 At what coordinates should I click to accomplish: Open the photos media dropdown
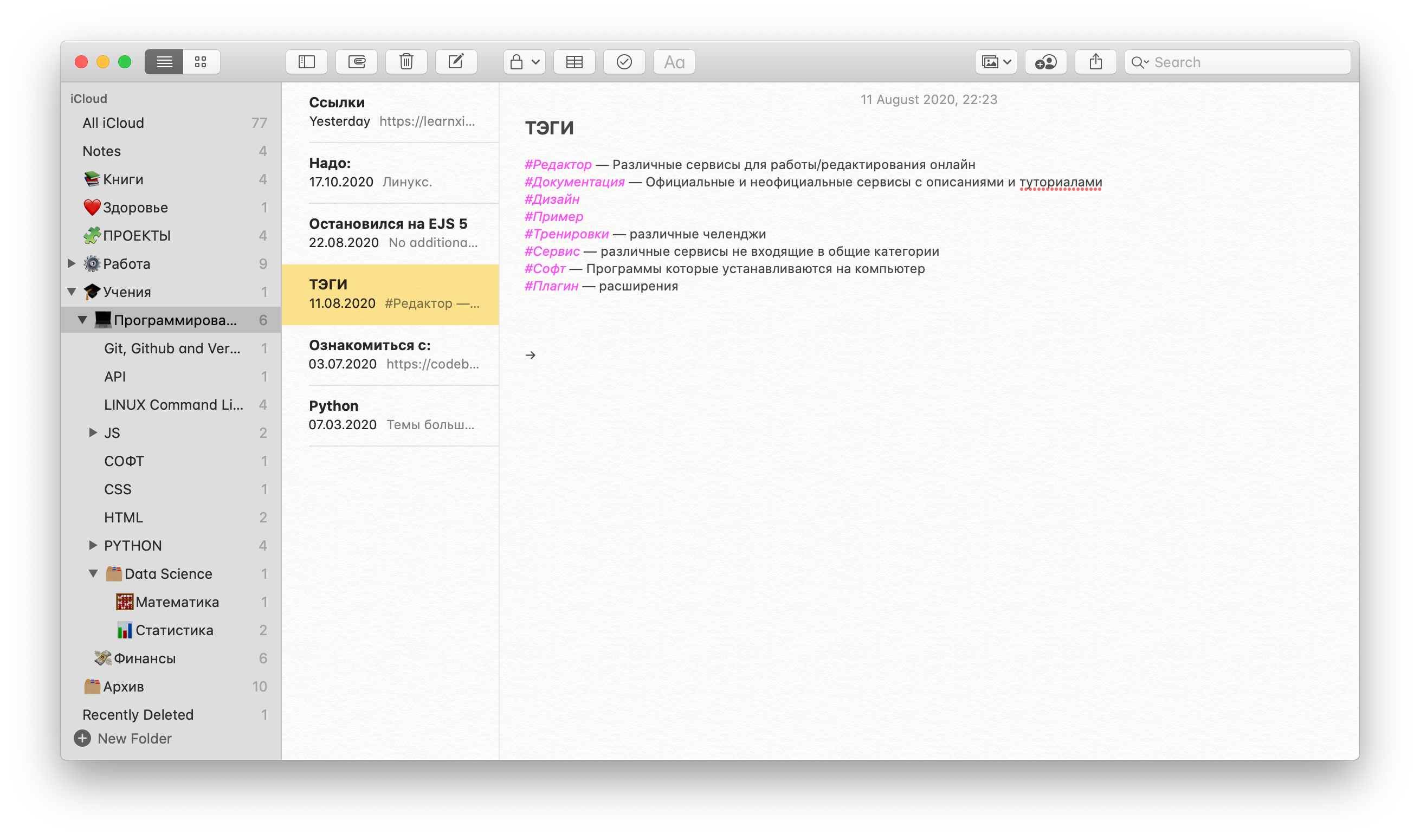click(996, 62)
